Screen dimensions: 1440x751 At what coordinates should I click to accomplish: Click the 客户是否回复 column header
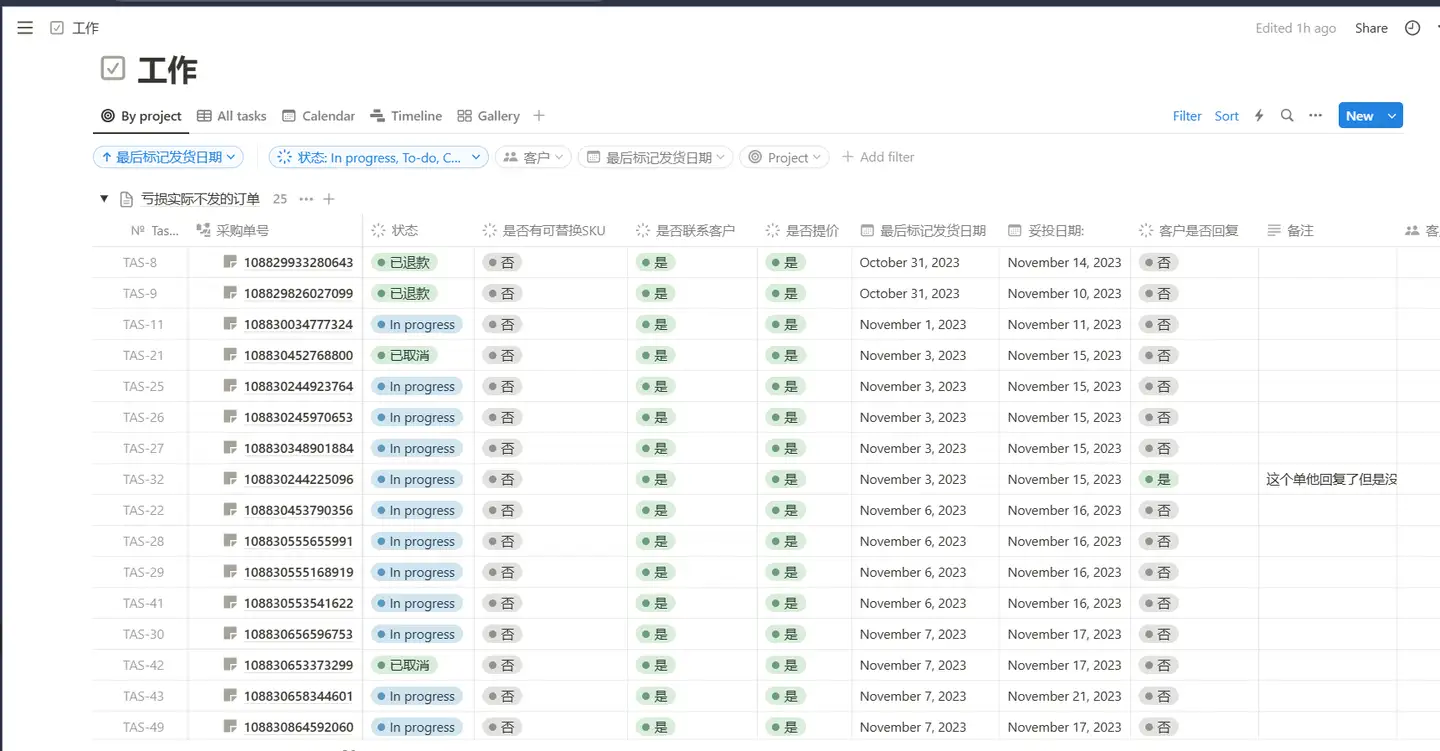pyautogui.click(x=1195, y=231)
